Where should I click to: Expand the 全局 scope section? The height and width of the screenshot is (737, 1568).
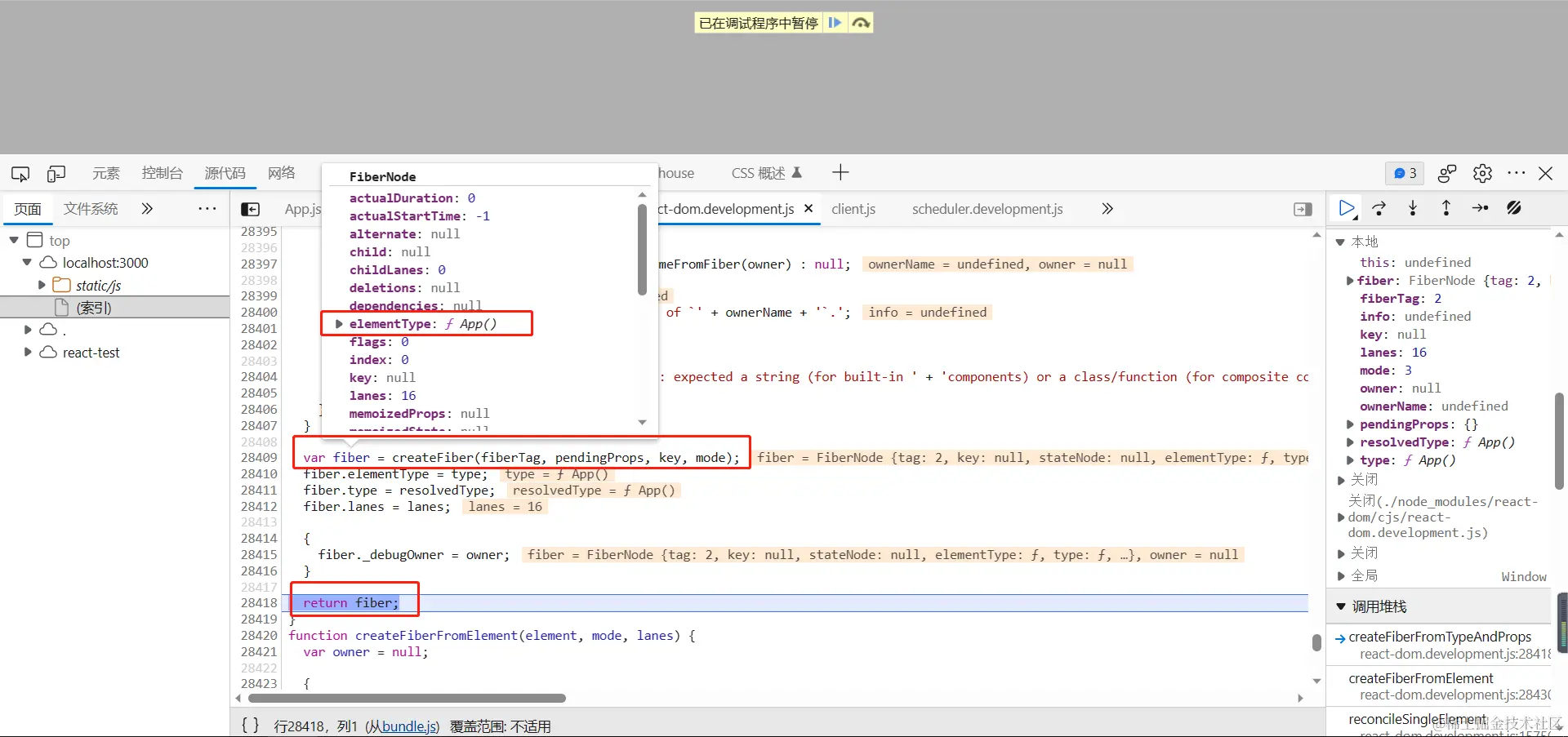pos(1341,576)
